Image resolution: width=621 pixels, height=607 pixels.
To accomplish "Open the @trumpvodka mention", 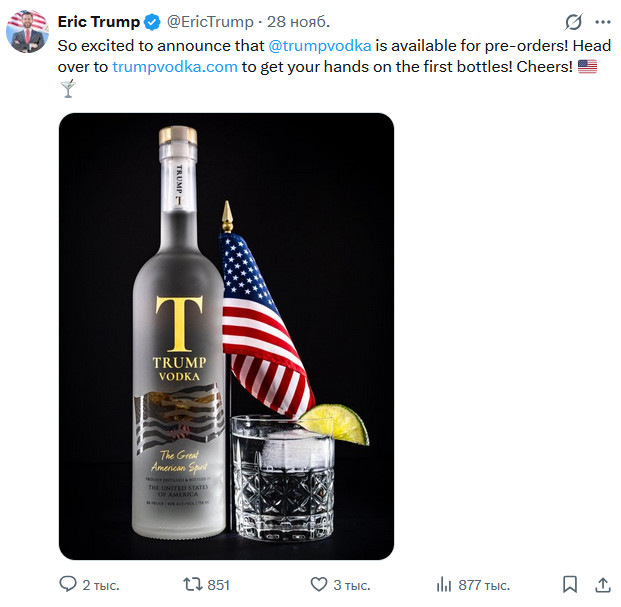I will pos(320,45).
